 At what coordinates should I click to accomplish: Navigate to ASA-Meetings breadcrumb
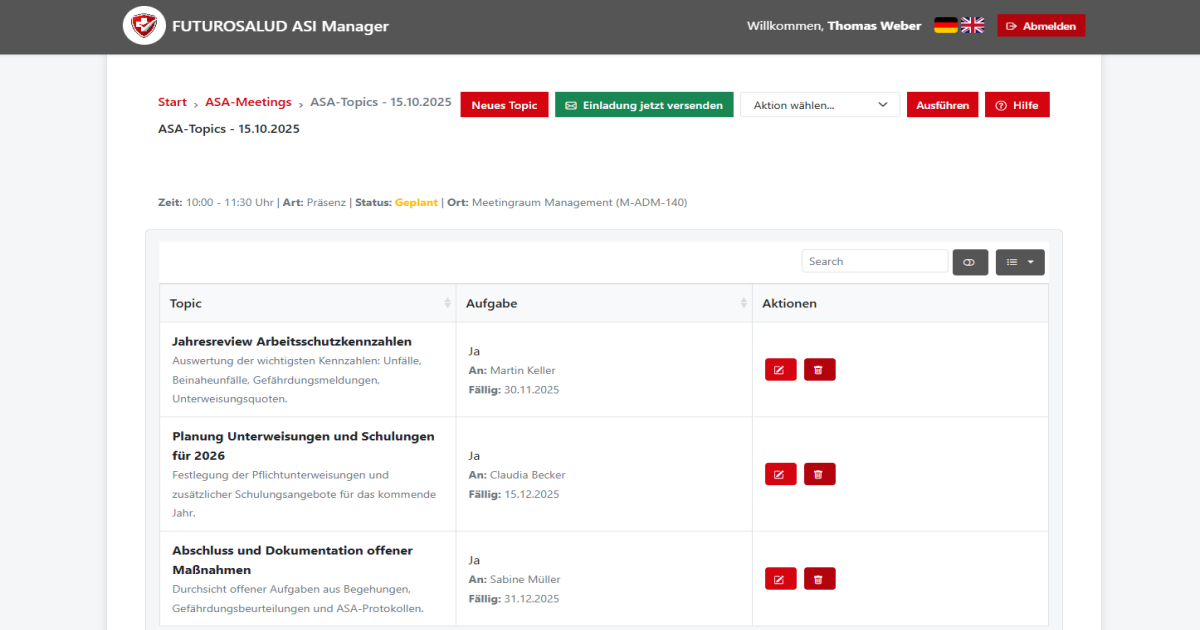[248, 101]
